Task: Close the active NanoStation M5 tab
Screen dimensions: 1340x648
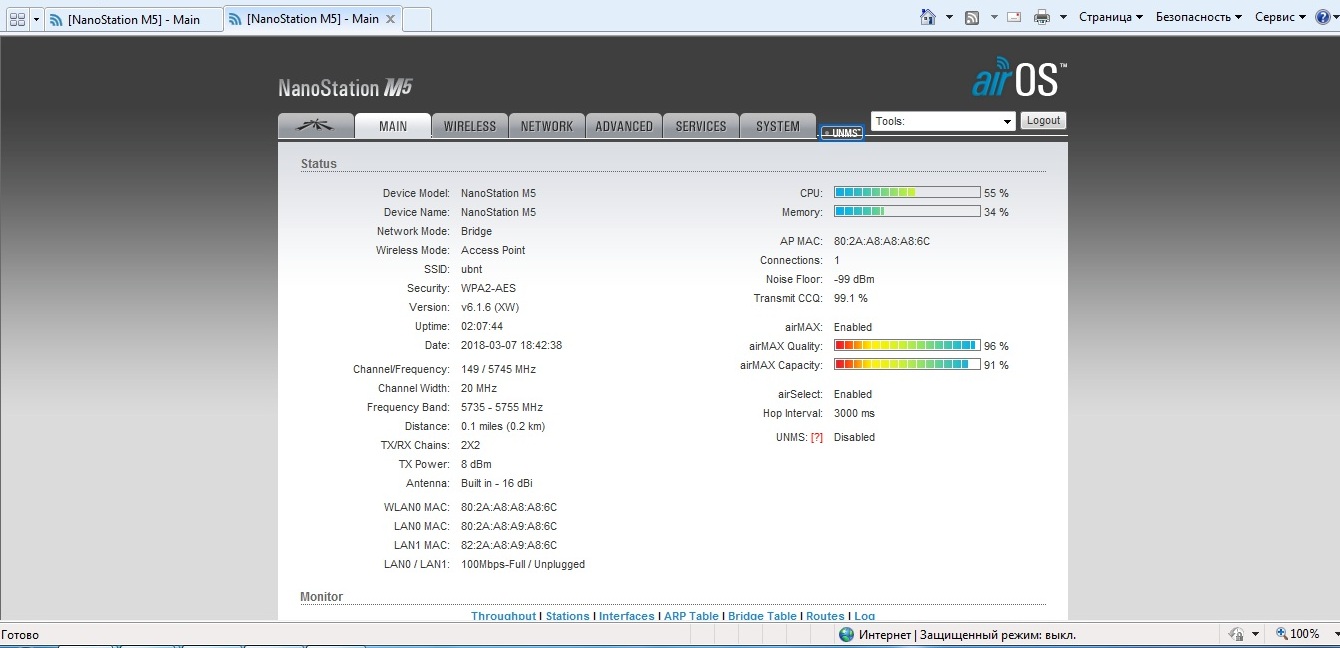Action: (390, 19)
